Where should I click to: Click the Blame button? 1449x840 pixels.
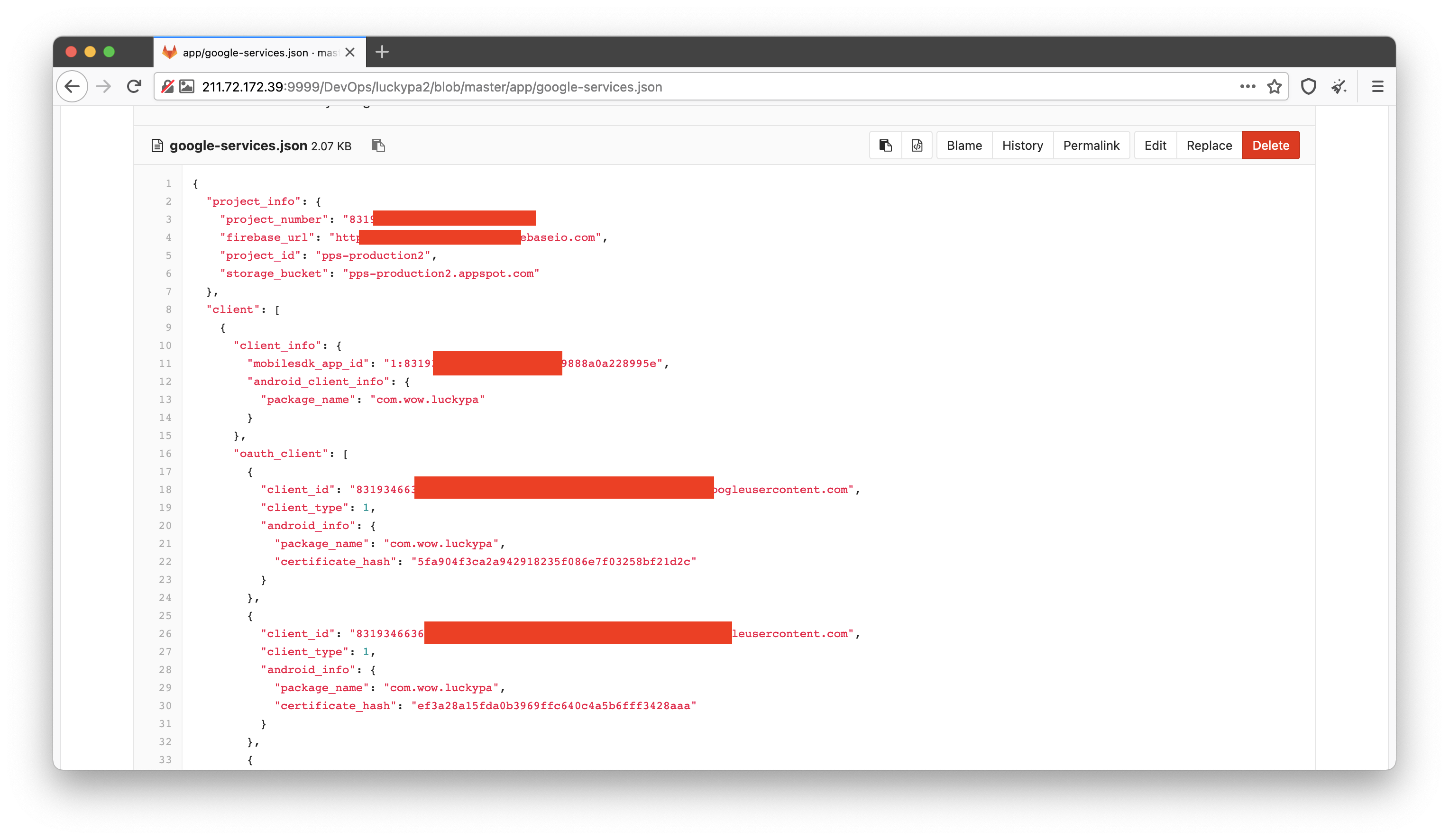(x=964, y=146)
